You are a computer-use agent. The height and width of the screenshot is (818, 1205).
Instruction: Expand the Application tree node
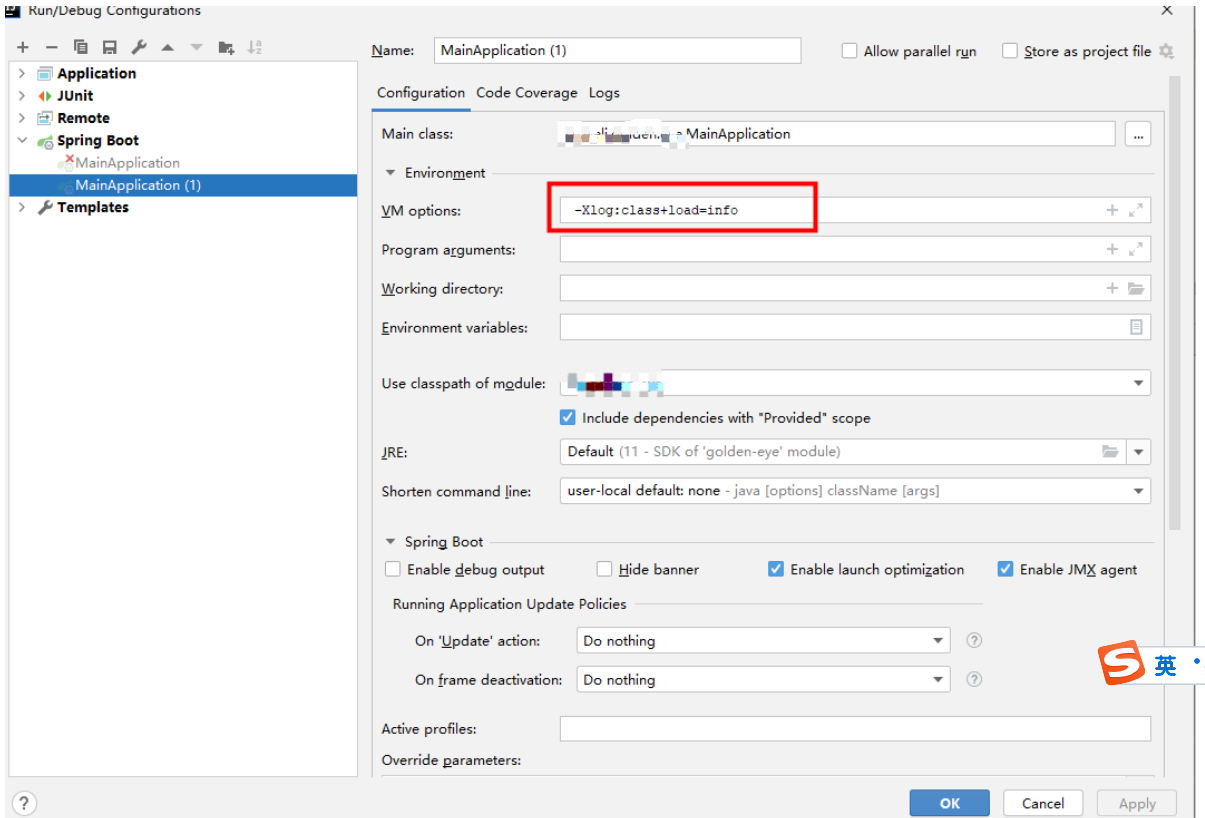[x=22, y=73]
